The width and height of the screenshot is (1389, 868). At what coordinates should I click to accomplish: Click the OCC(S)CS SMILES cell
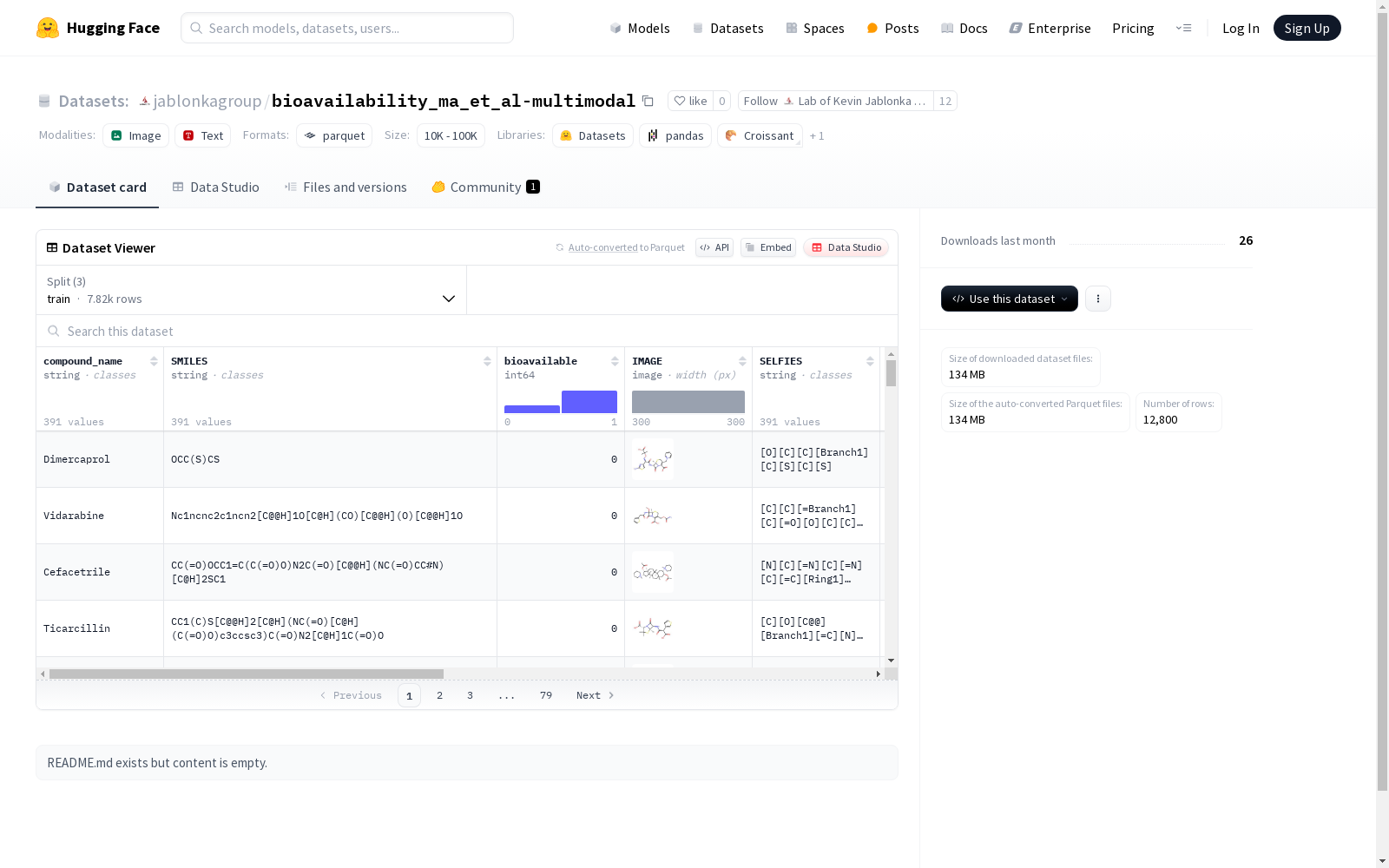point(330,459)
